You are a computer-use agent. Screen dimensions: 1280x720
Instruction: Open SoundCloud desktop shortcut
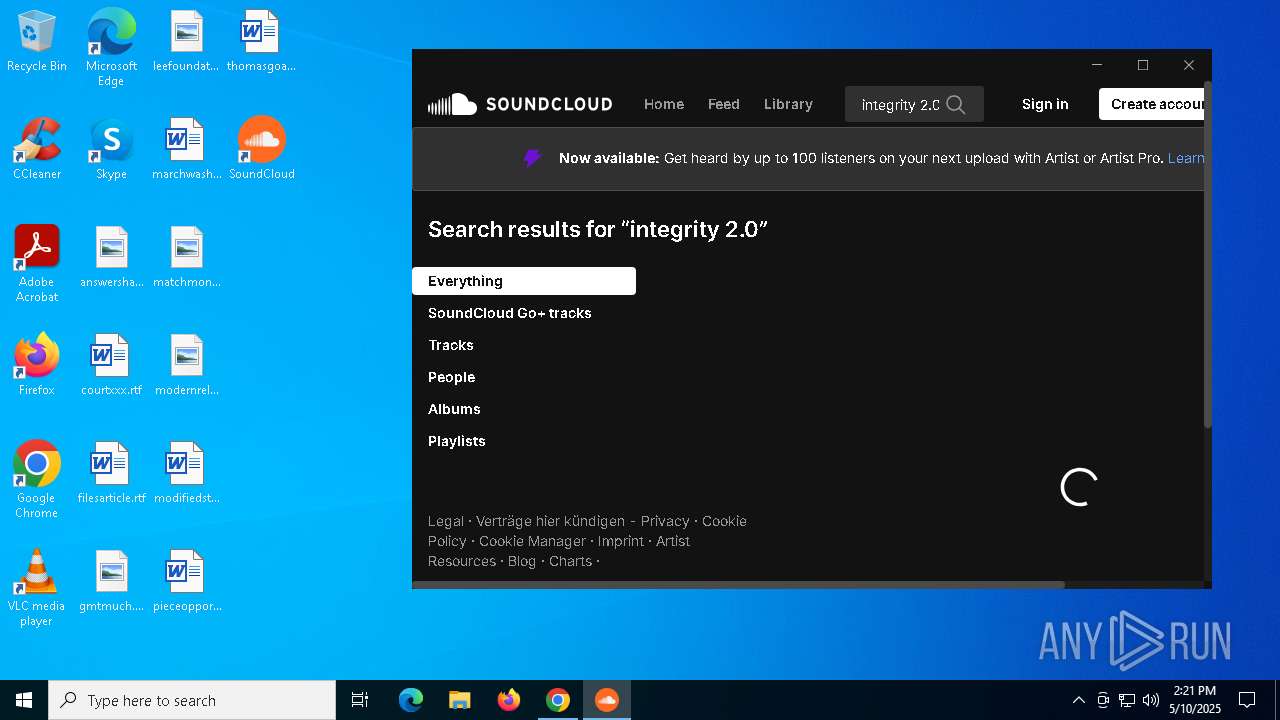point(261,149)
